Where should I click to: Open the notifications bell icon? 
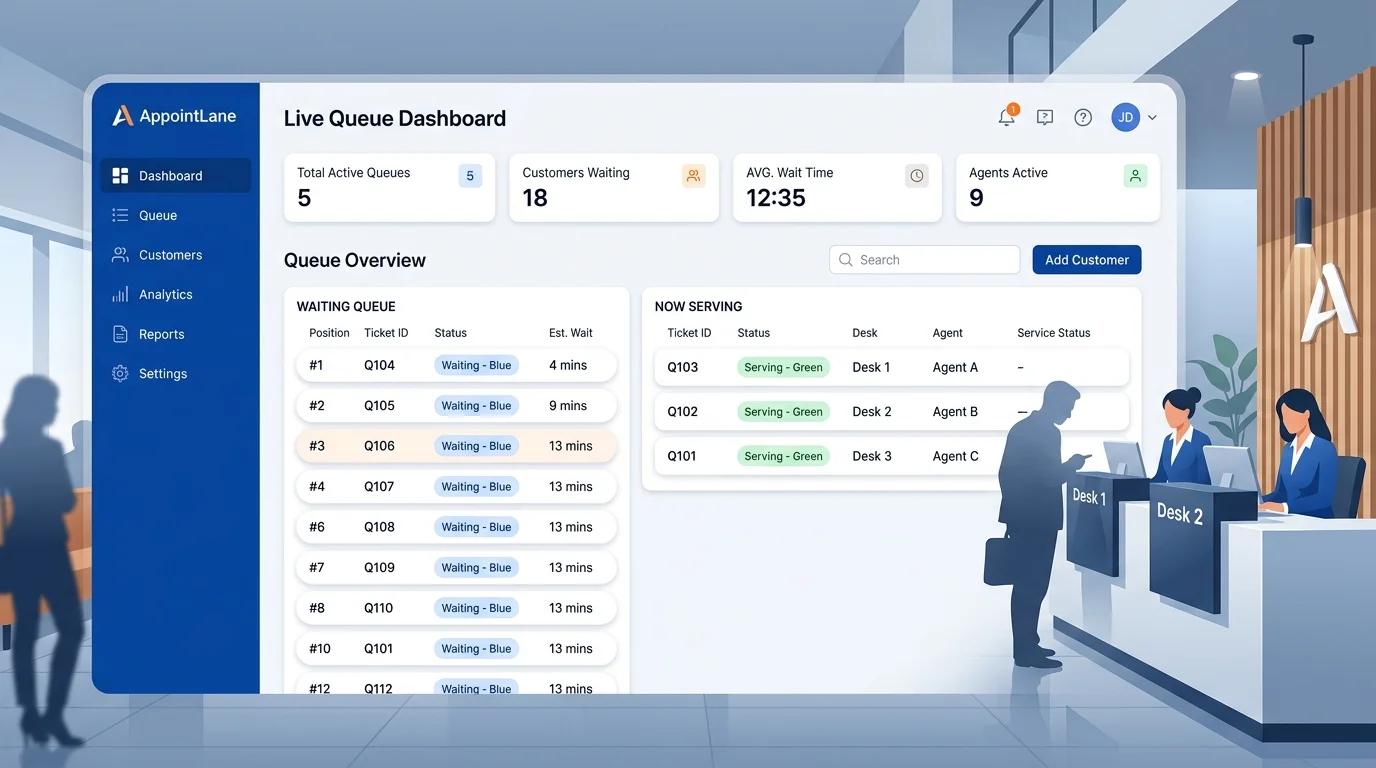pyautogui.click(x=1007, y=117)
